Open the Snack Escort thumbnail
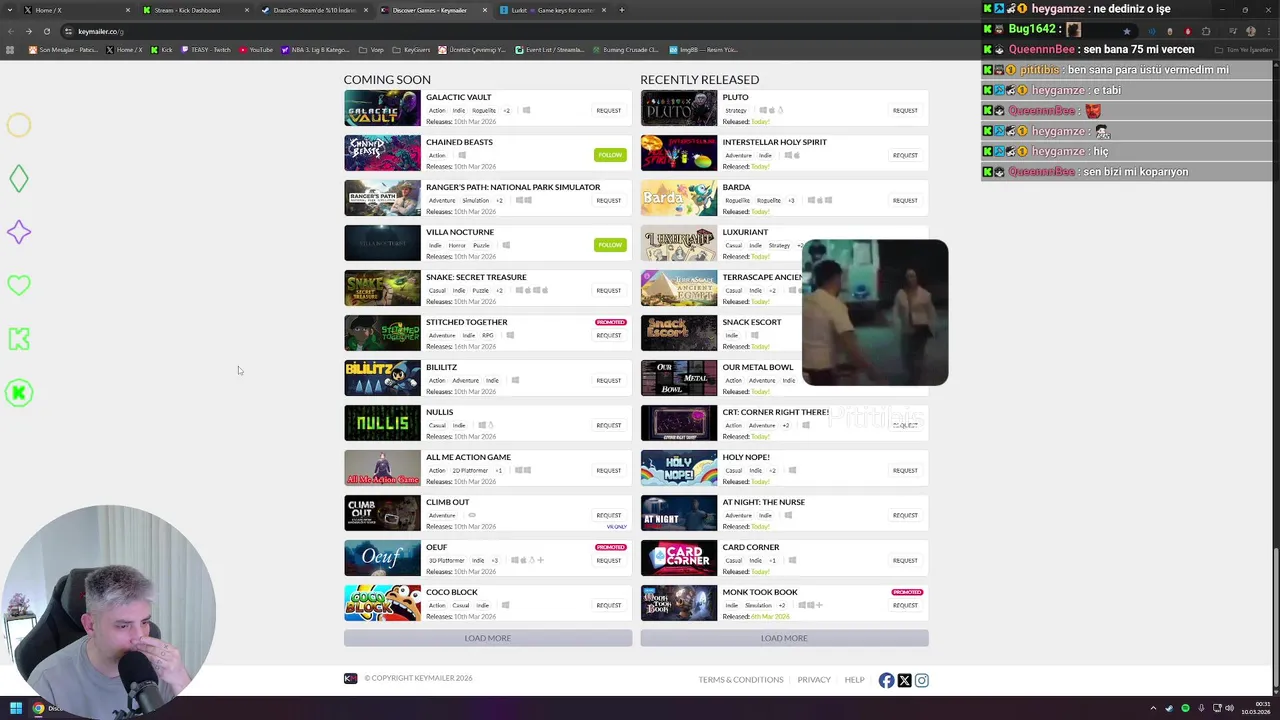Viewport: 1280px width, 720px height. (x=679, y=333)
